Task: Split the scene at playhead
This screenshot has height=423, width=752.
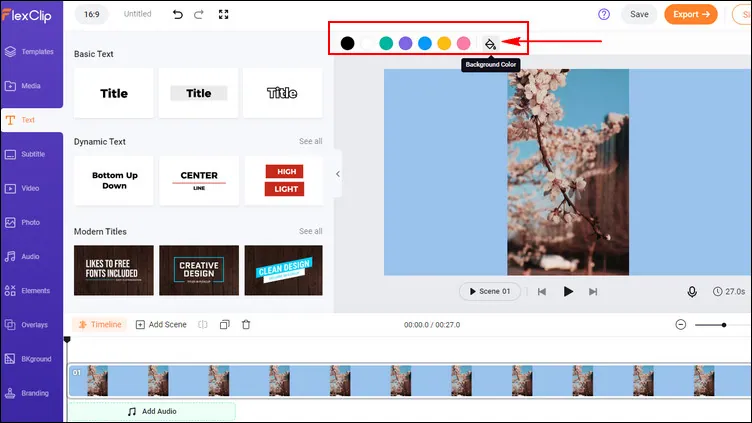Action: [203, 325]
